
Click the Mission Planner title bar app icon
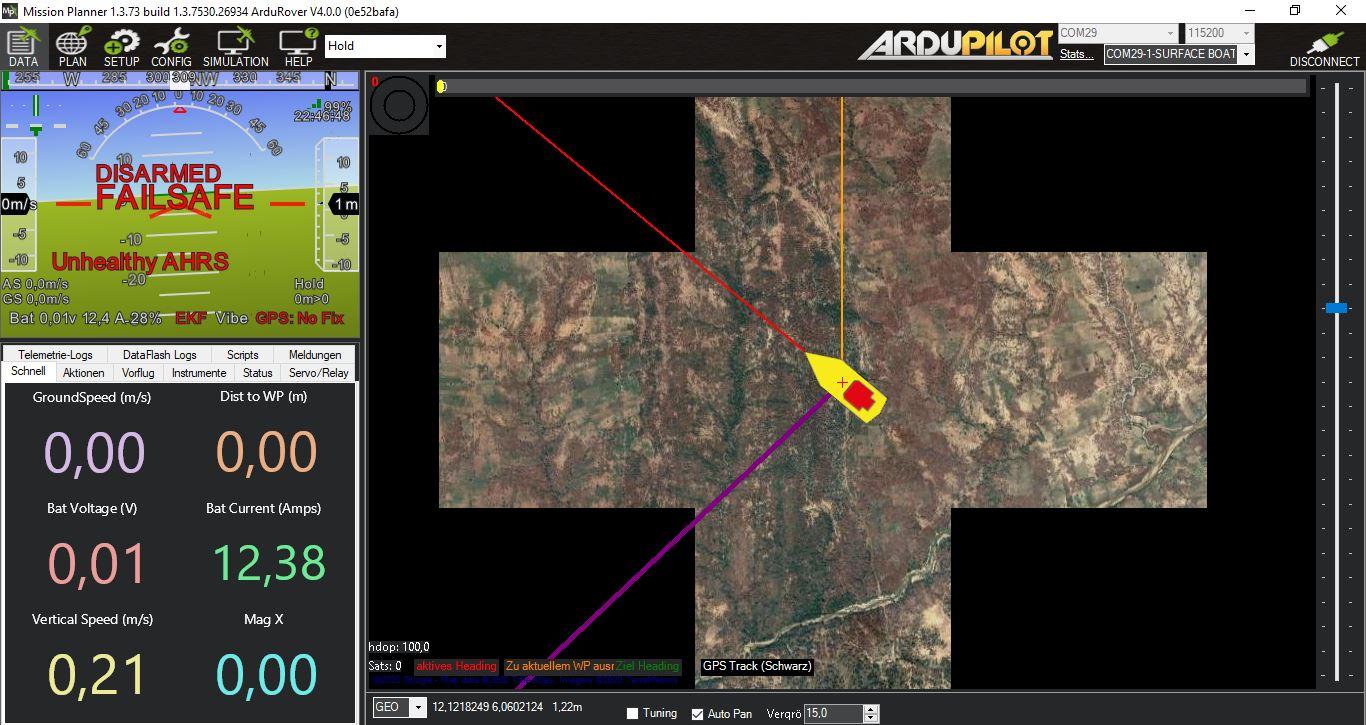10,11
